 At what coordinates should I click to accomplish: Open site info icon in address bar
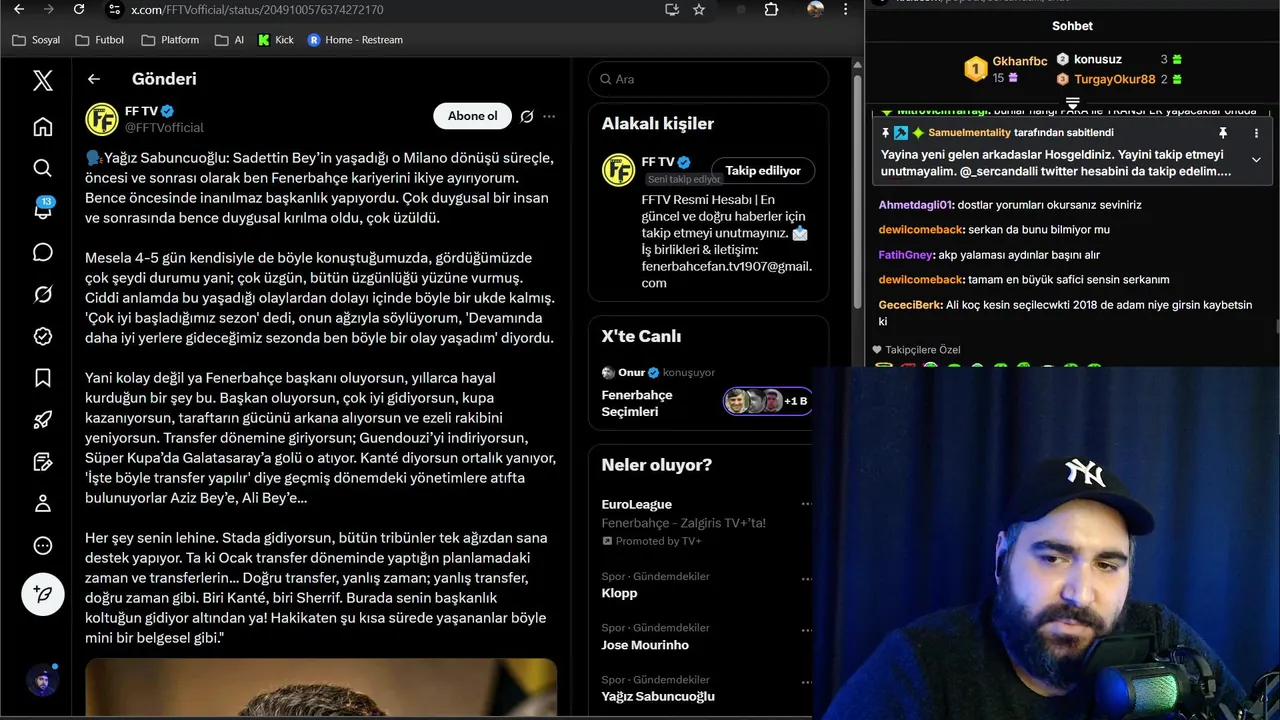pyautogui.click(x=114, y=9)
